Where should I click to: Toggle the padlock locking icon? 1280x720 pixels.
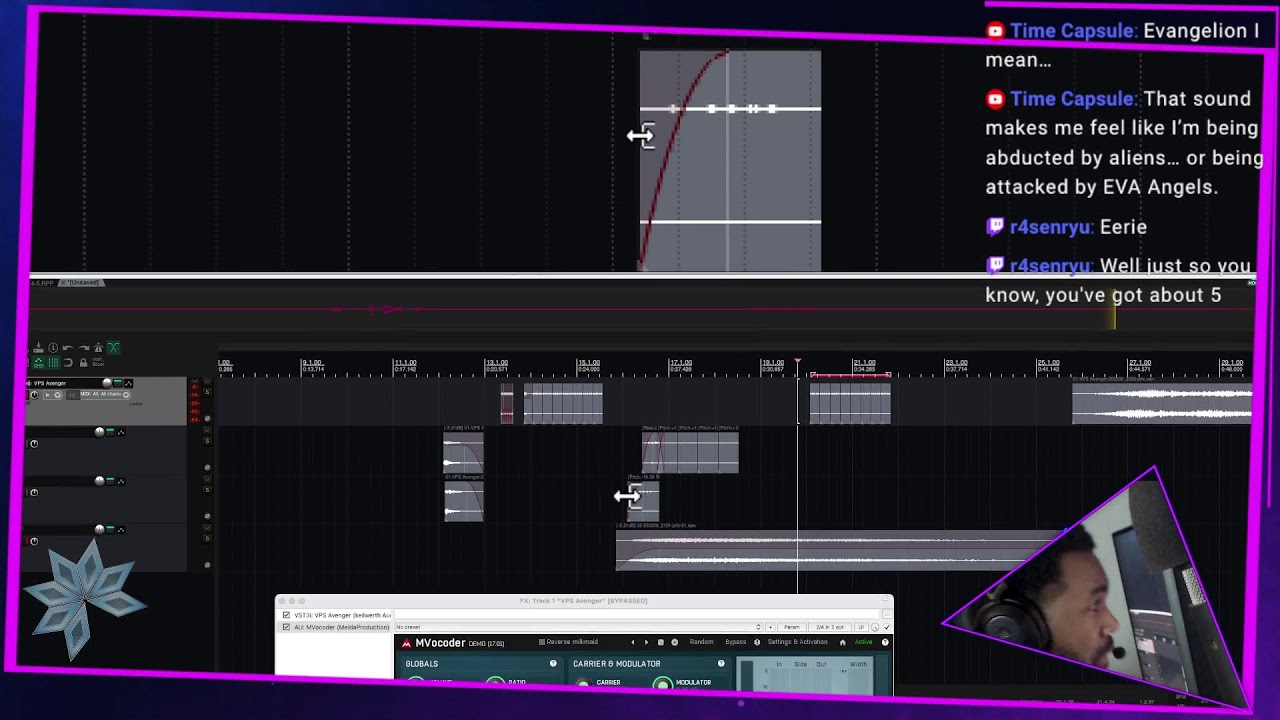pos(84,363)
